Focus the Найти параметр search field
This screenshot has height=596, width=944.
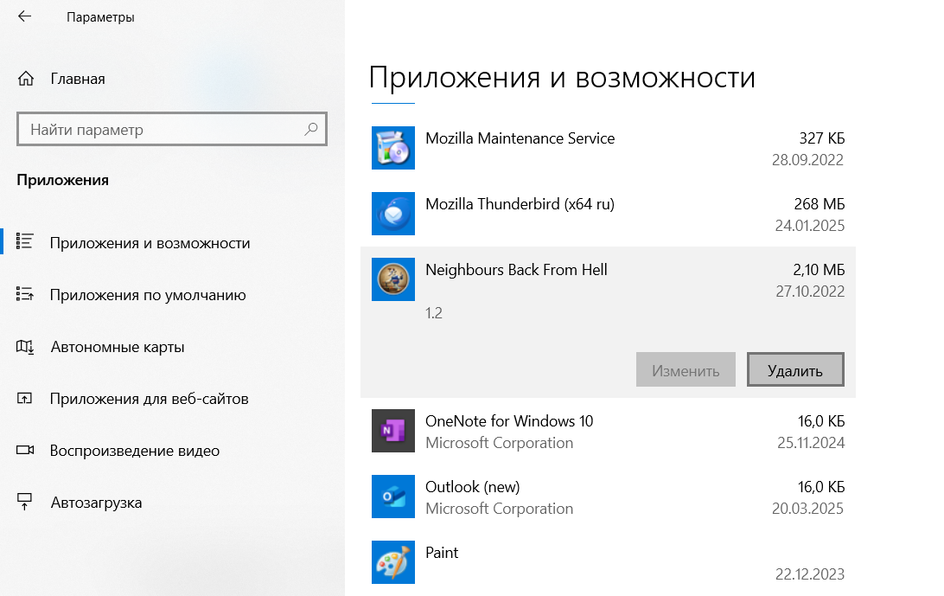pyautogui.click(x=172, y=129)
